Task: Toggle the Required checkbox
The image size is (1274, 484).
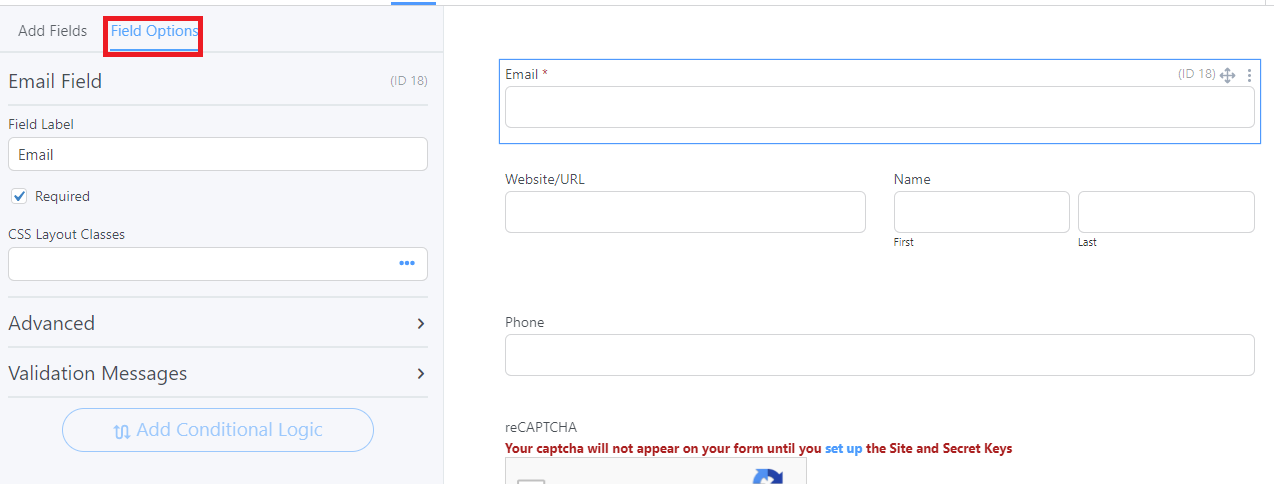Action: 19,196
